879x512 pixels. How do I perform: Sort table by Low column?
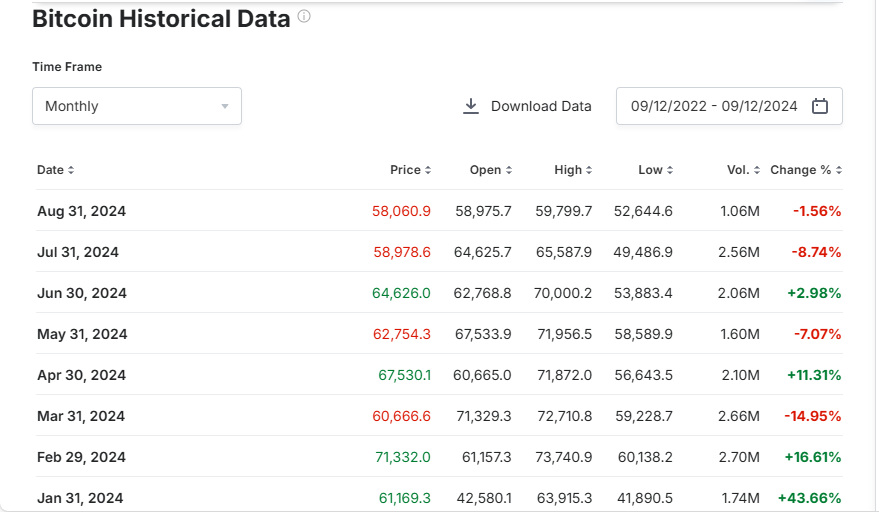tap(655, 170)
